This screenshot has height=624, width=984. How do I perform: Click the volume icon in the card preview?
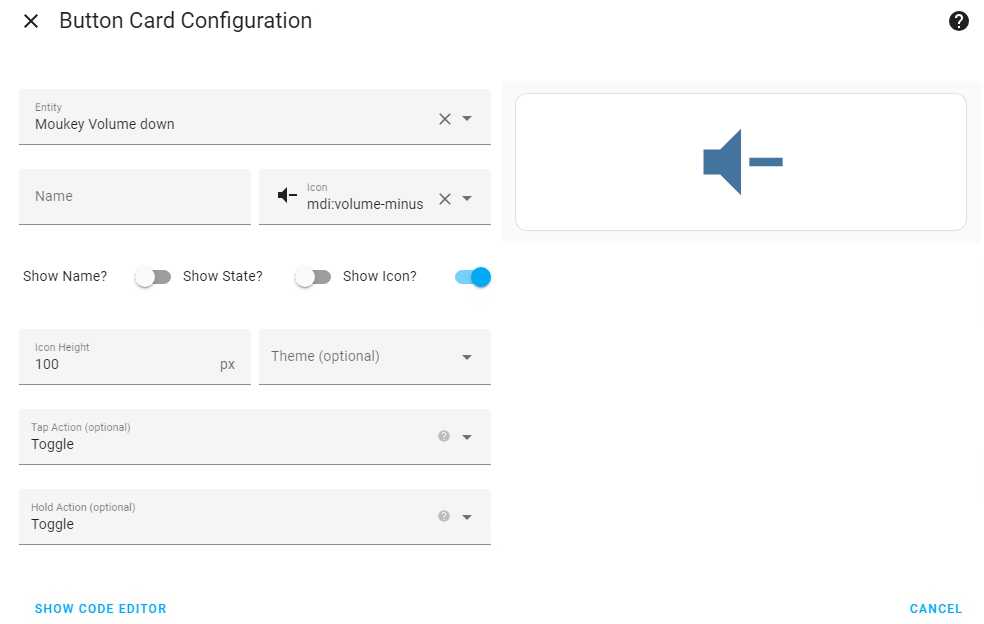tap(742, 161)
